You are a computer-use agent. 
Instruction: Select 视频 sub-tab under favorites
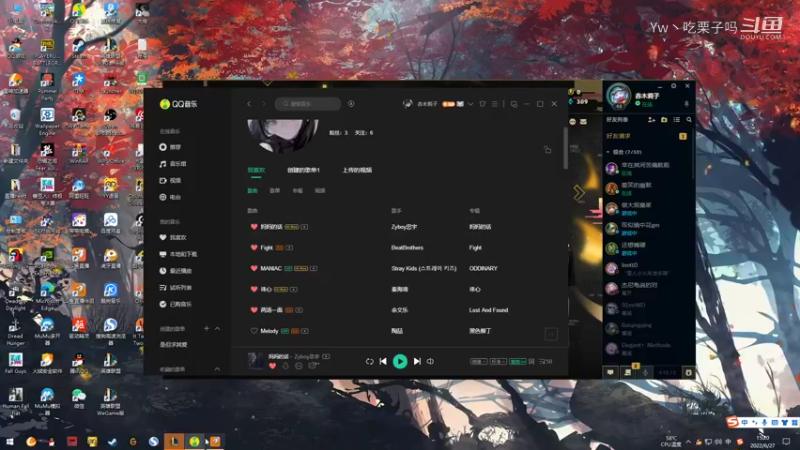click(x=320, y=190)
